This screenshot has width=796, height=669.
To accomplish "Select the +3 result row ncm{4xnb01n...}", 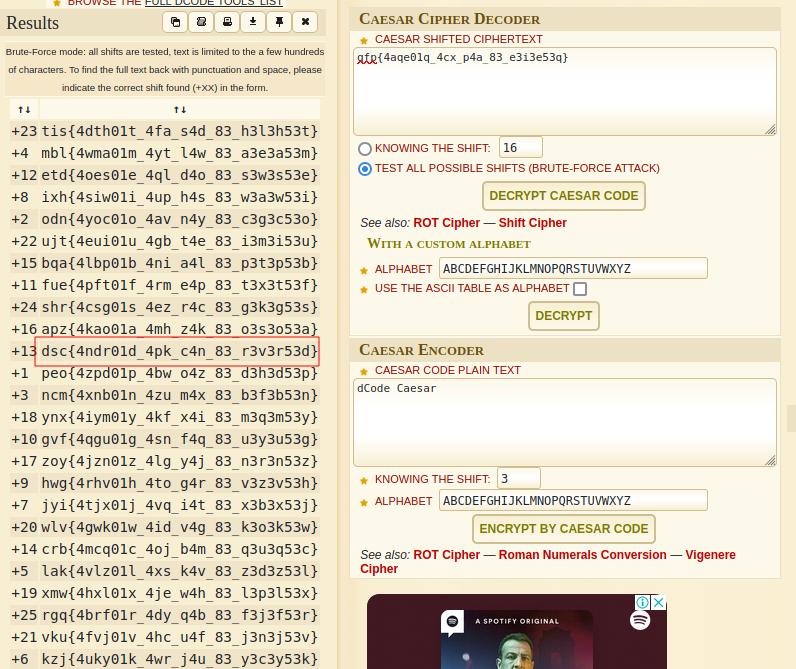I will 164,395.
